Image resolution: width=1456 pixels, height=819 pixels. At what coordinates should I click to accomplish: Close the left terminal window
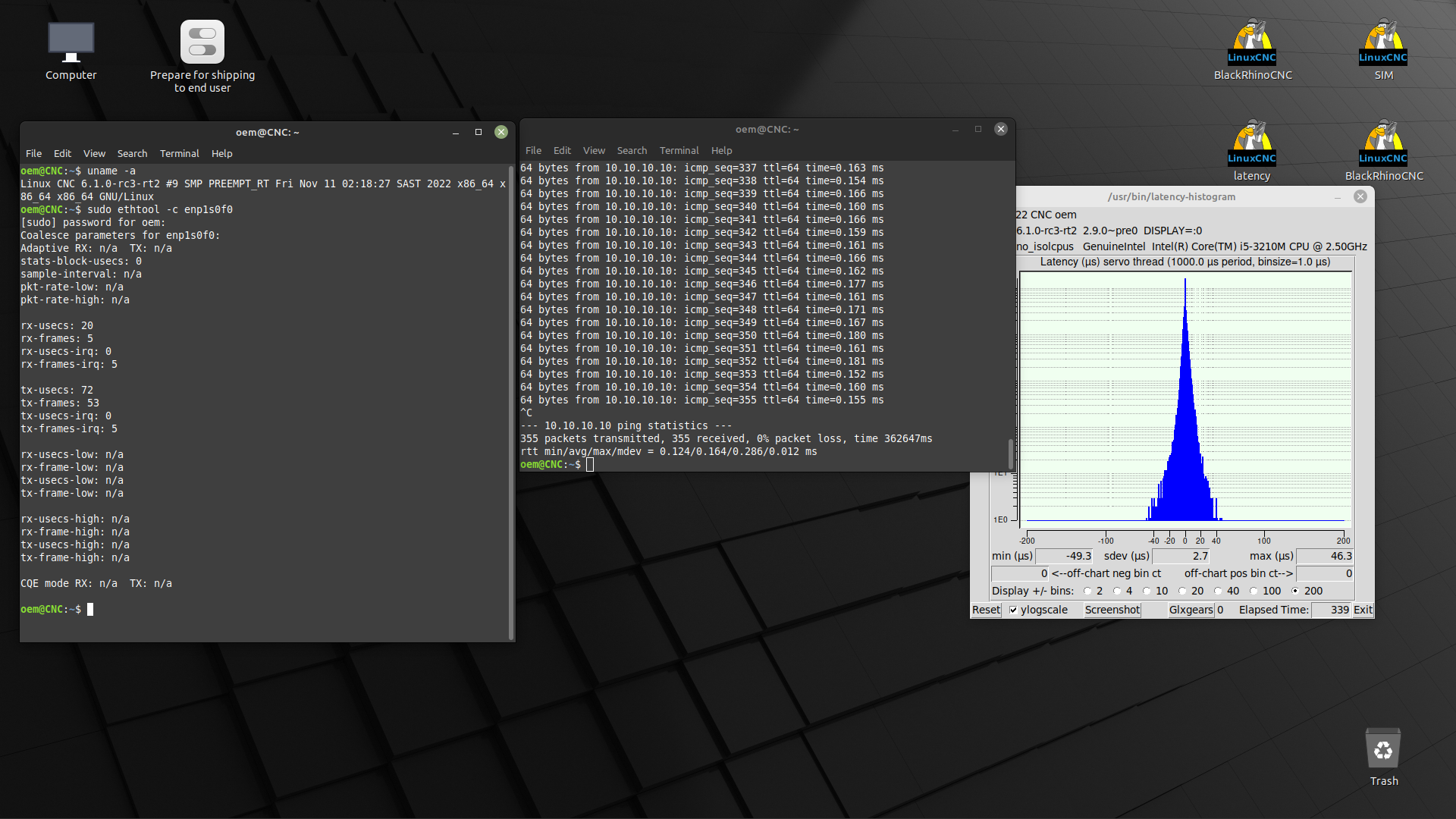pyautogui.click(x=501, y=132)
